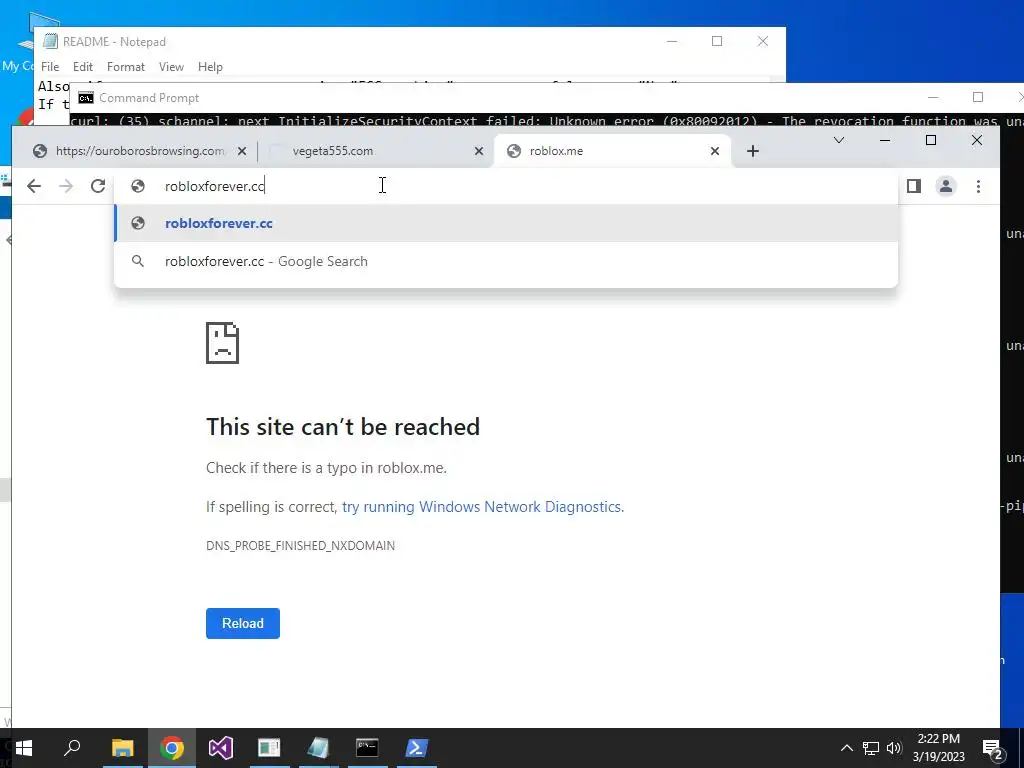
Task: Click globe icon in address bar
Action: (138, 186)
